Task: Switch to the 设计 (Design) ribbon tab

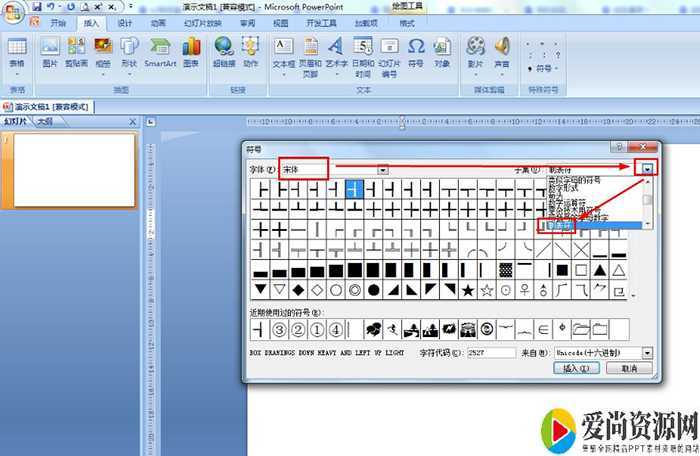Action: (124, 22)
